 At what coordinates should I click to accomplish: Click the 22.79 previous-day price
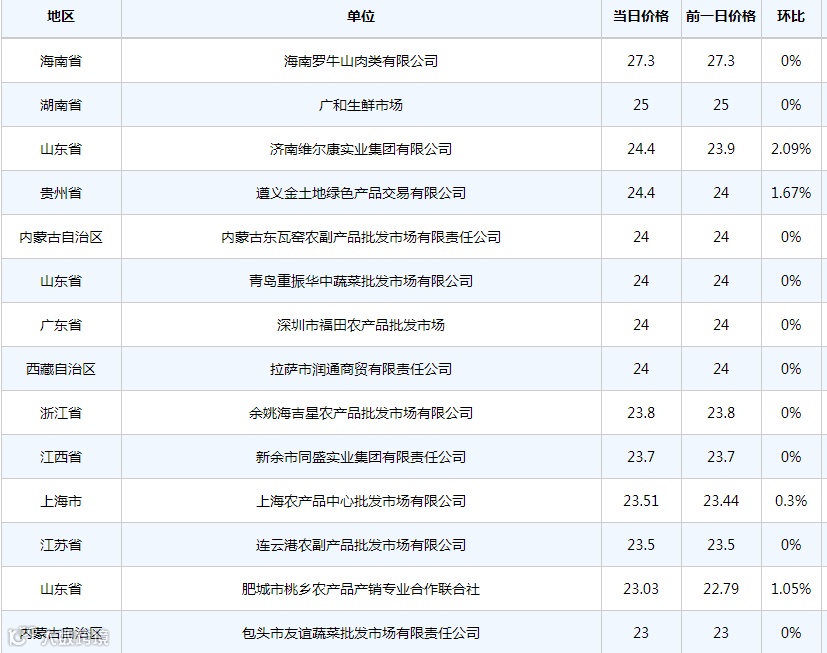click(721, 589)
